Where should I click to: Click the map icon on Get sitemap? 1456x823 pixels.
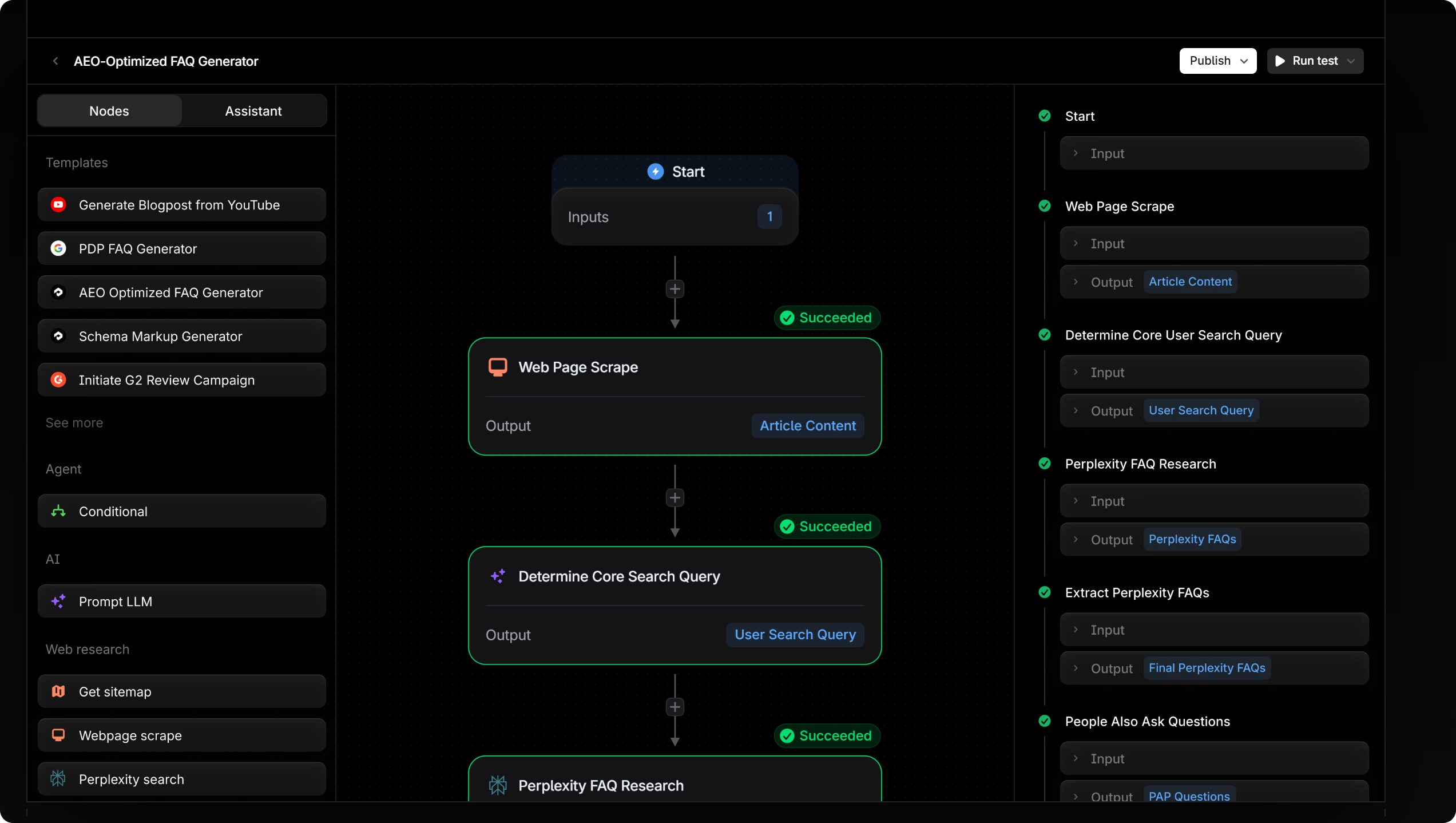(x=58, y=691)
